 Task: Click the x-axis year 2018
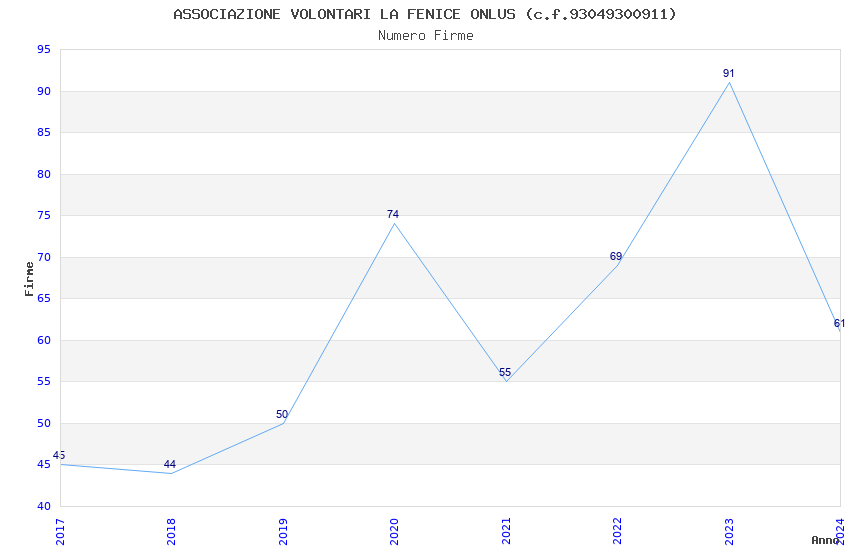pos(171,531)
